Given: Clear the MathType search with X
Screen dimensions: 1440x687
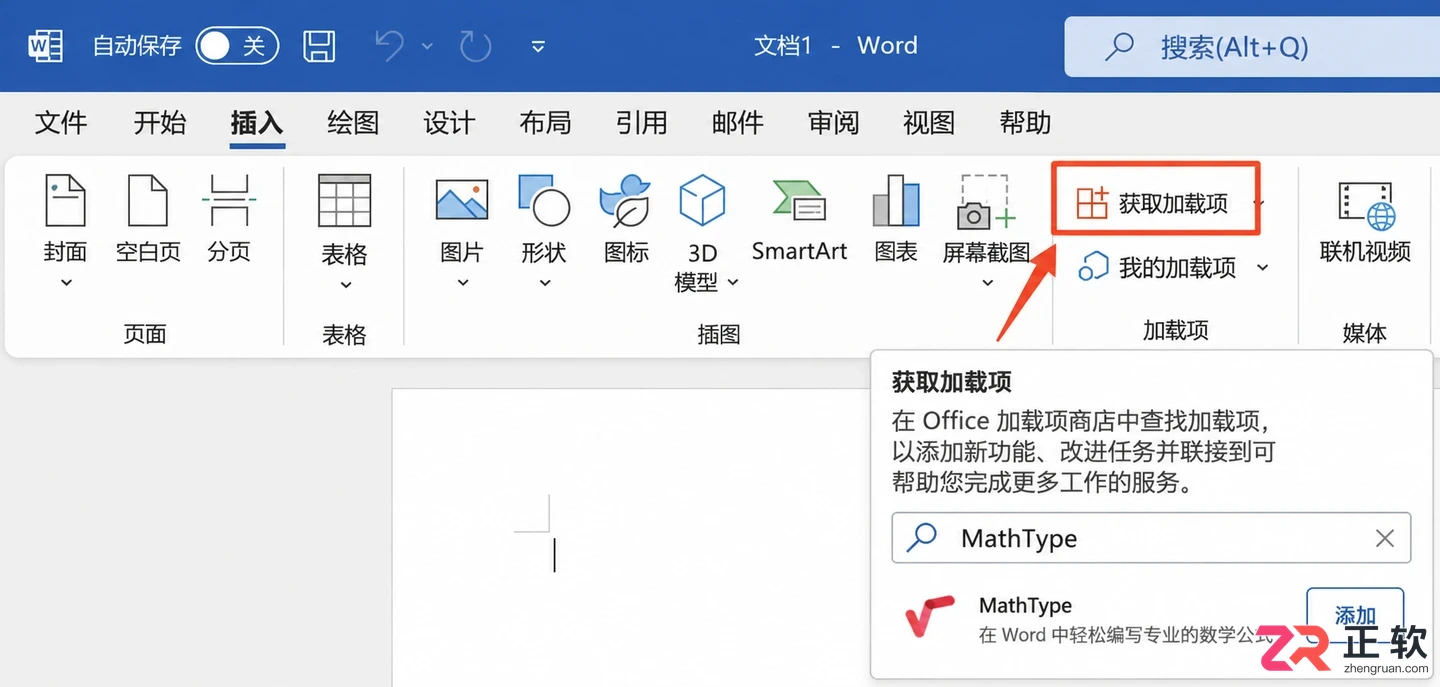Looking at the screenshot, I should pyautogui.click(x=1385, y=538).
